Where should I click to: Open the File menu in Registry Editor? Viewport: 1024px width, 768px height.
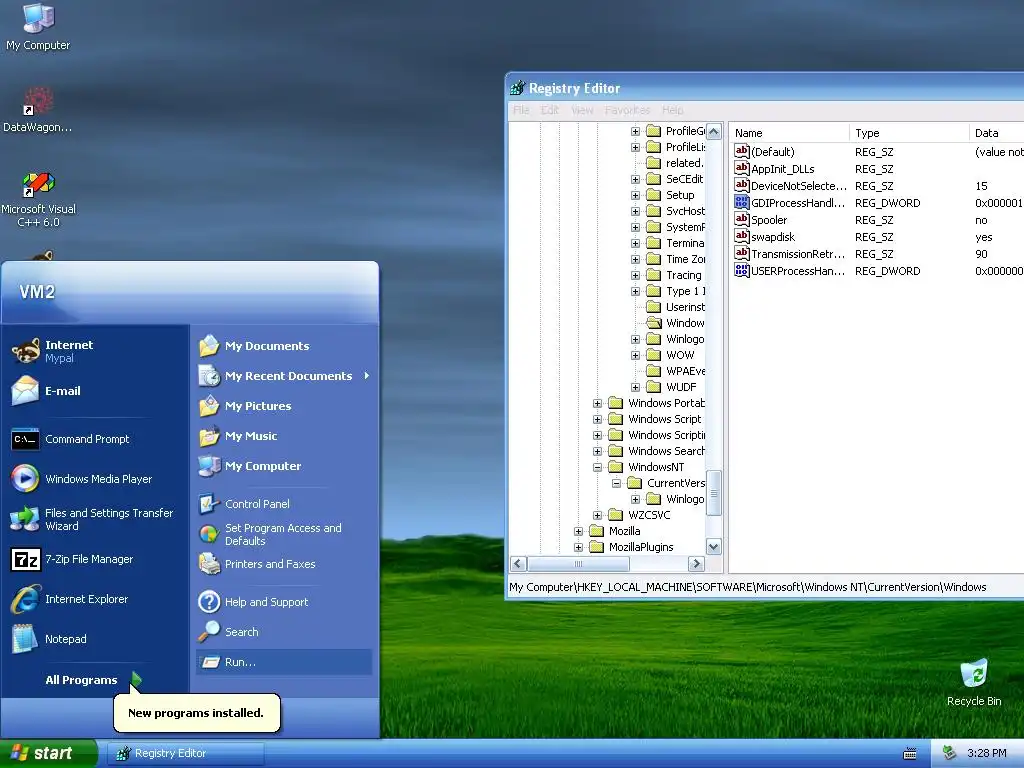click(520, 110)
